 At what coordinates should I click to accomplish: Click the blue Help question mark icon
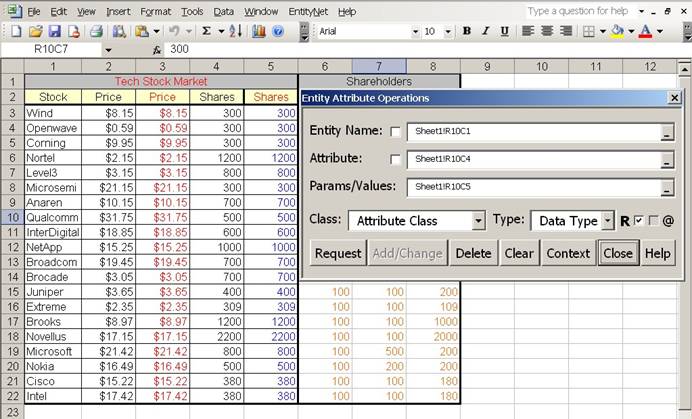(x=278, y=31)
